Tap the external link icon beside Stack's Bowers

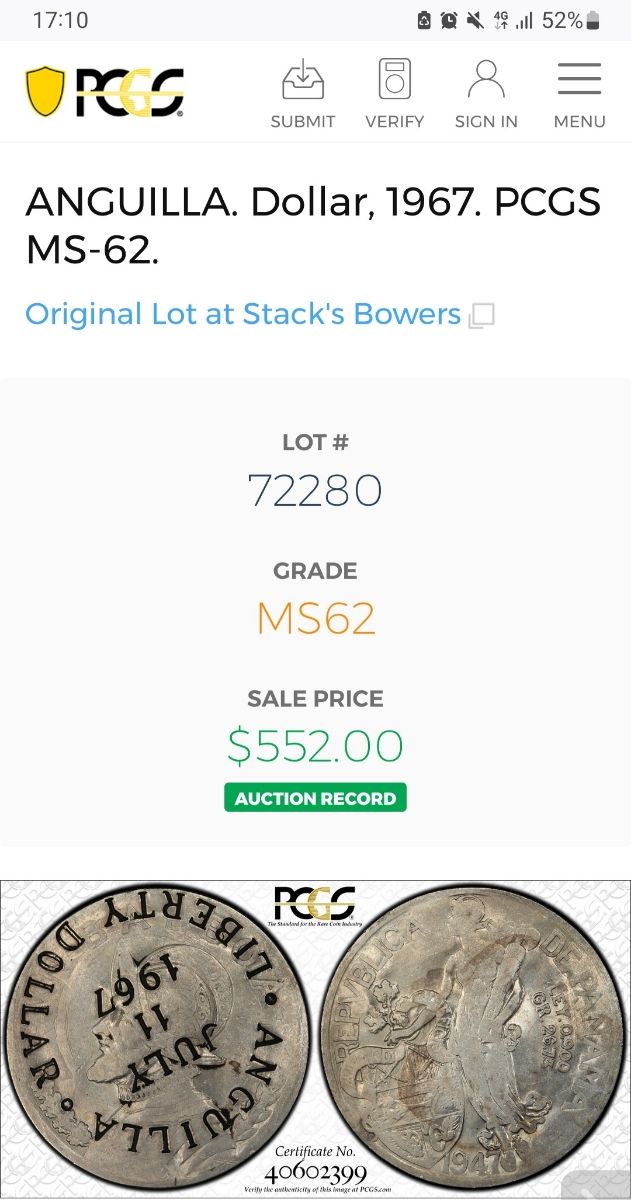point(482,316)
